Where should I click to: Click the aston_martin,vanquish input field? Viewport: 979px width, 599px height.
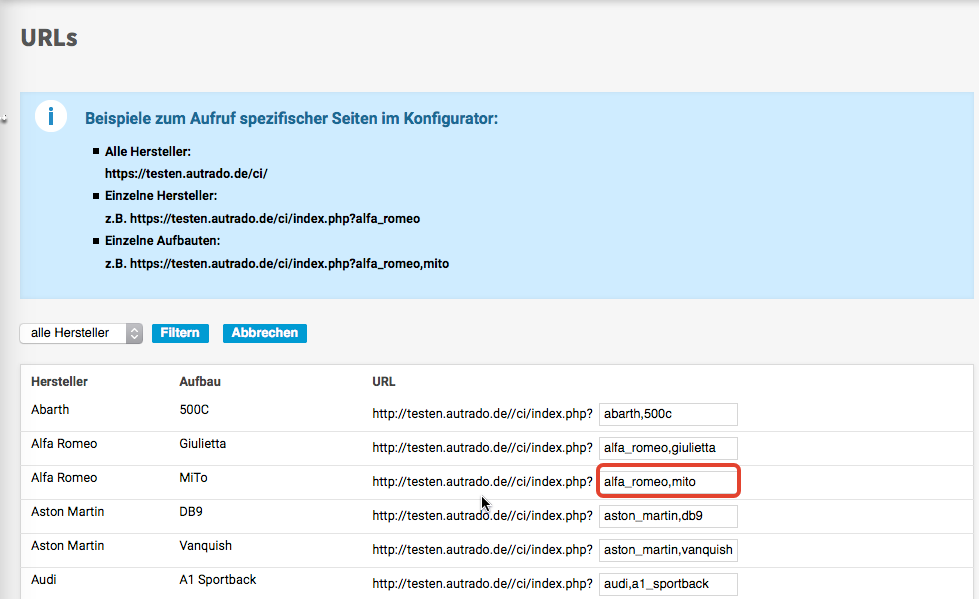[x=667, y=550]
